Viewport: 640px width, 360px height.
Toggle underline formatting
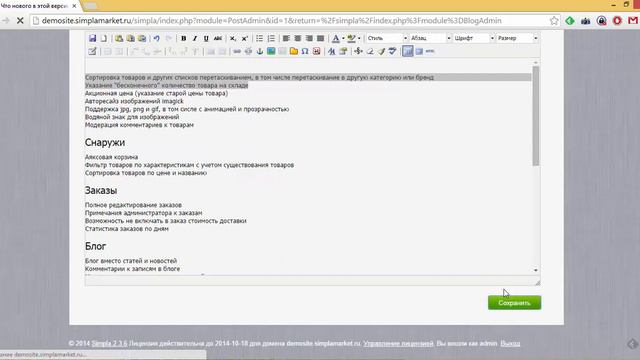[206, 38]
